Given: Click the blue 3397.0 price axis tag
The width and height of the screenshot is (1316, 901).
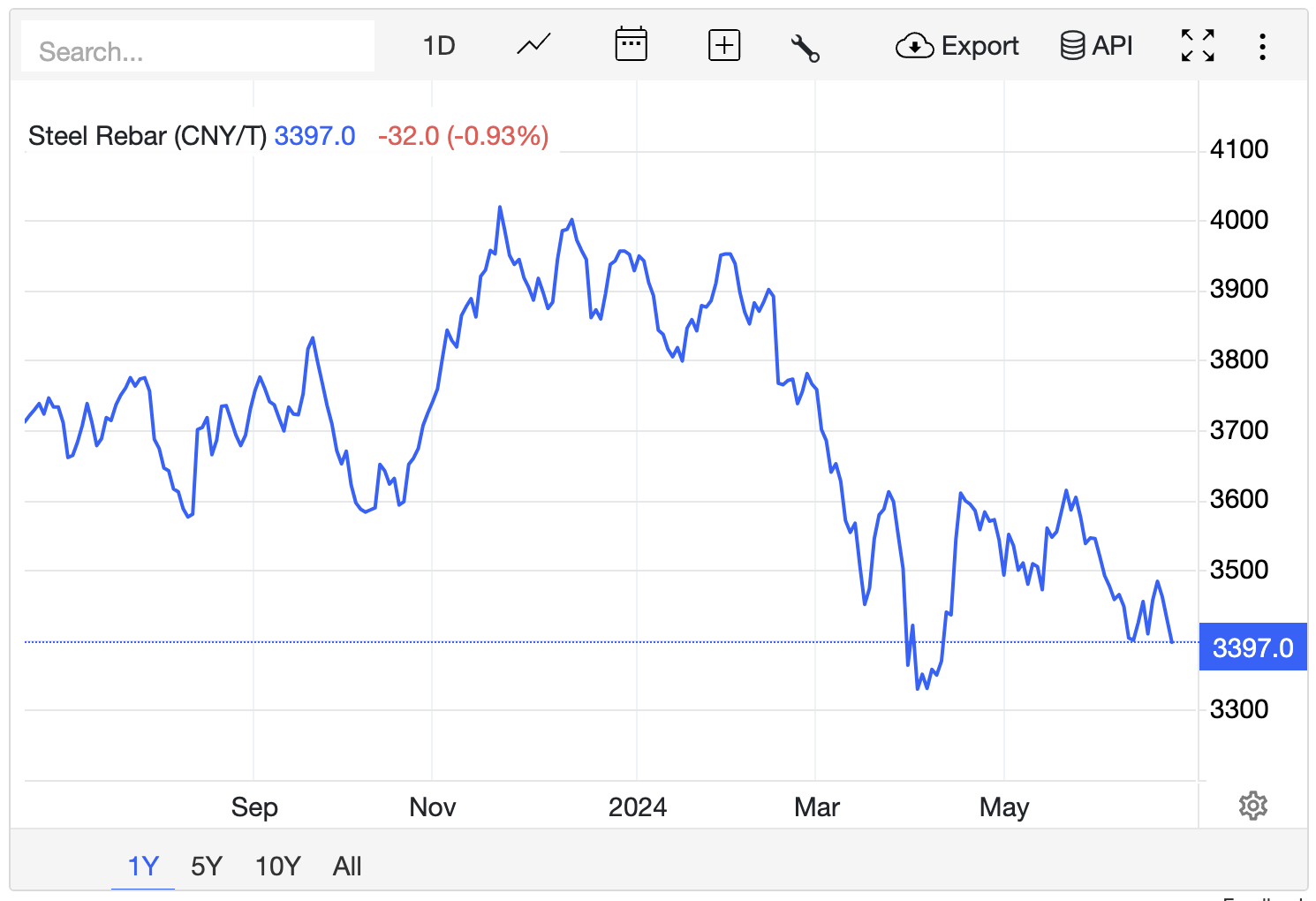Looking at the screenshot, I should pyautogui.click(x=1252, y=647).
